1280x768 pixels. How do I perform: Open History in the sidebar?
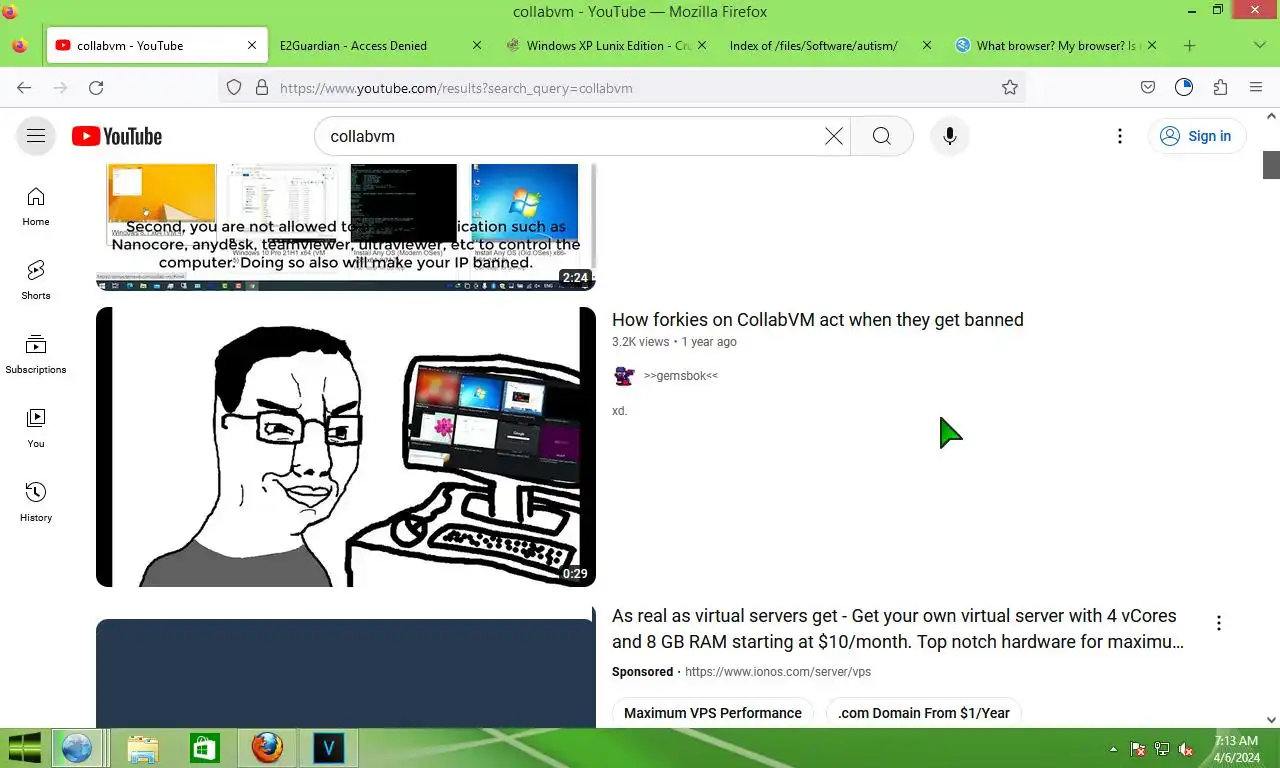click(x=36, y=502)
